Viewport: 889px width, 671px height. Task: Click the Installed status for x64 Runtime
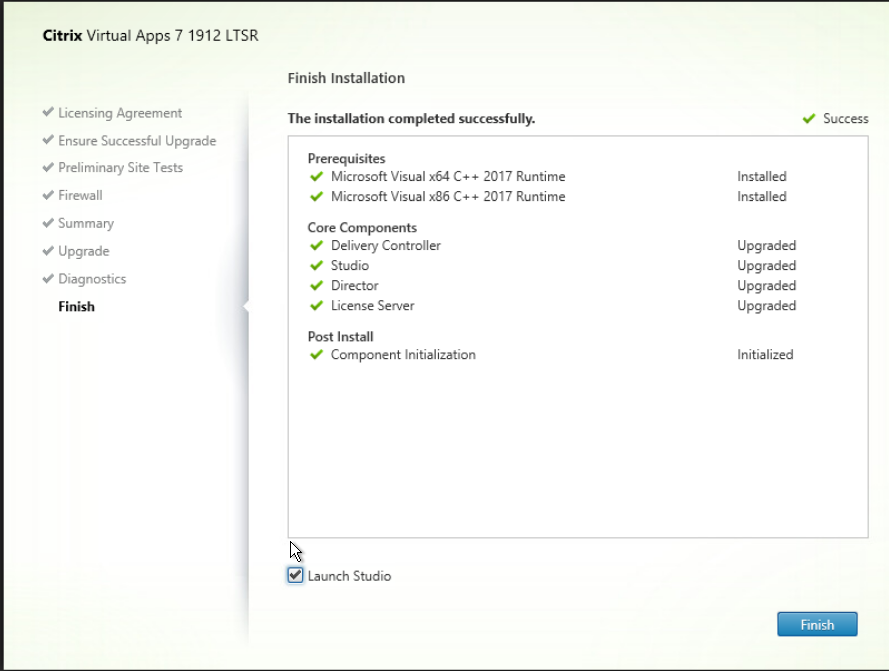pyautogui.click(x=761, y=176)
